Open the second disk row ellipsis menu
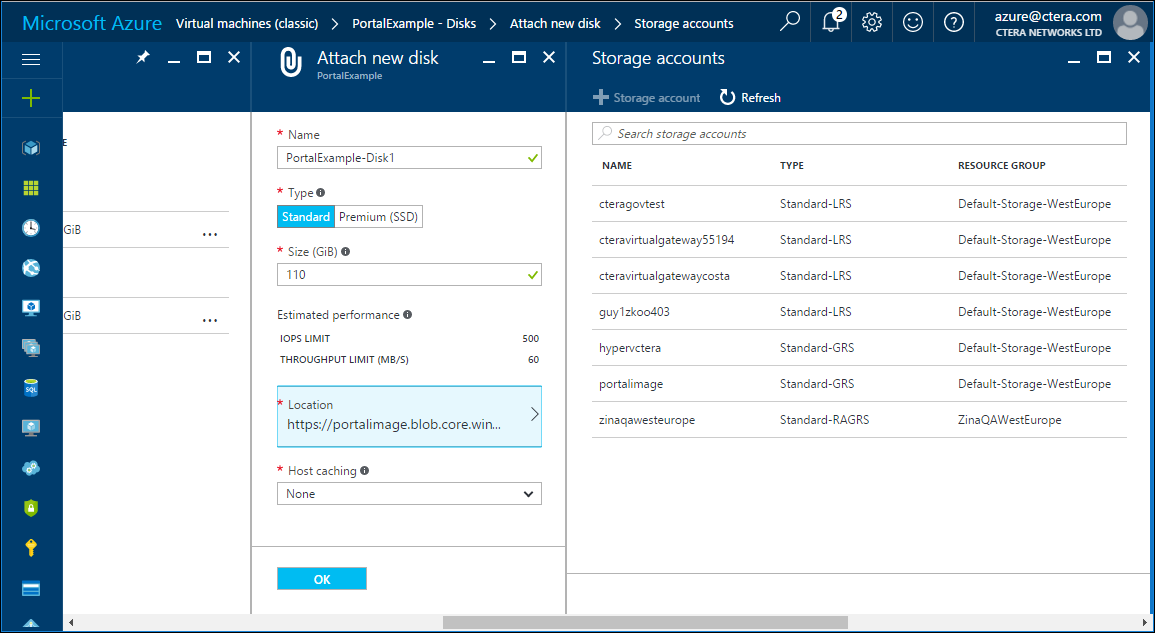This screenshot has width=1155, height=633. coord(210,320)
